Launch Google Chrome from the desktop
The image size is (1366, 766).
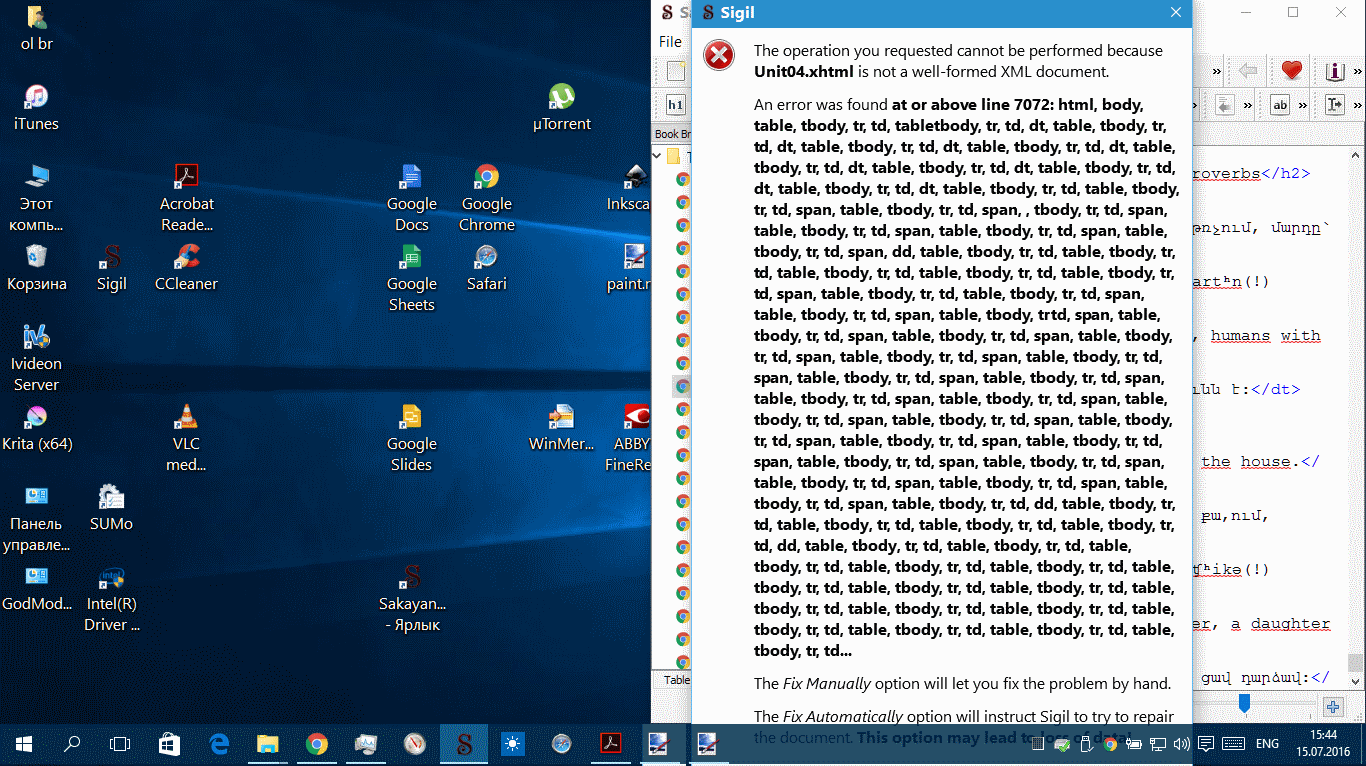487,198
